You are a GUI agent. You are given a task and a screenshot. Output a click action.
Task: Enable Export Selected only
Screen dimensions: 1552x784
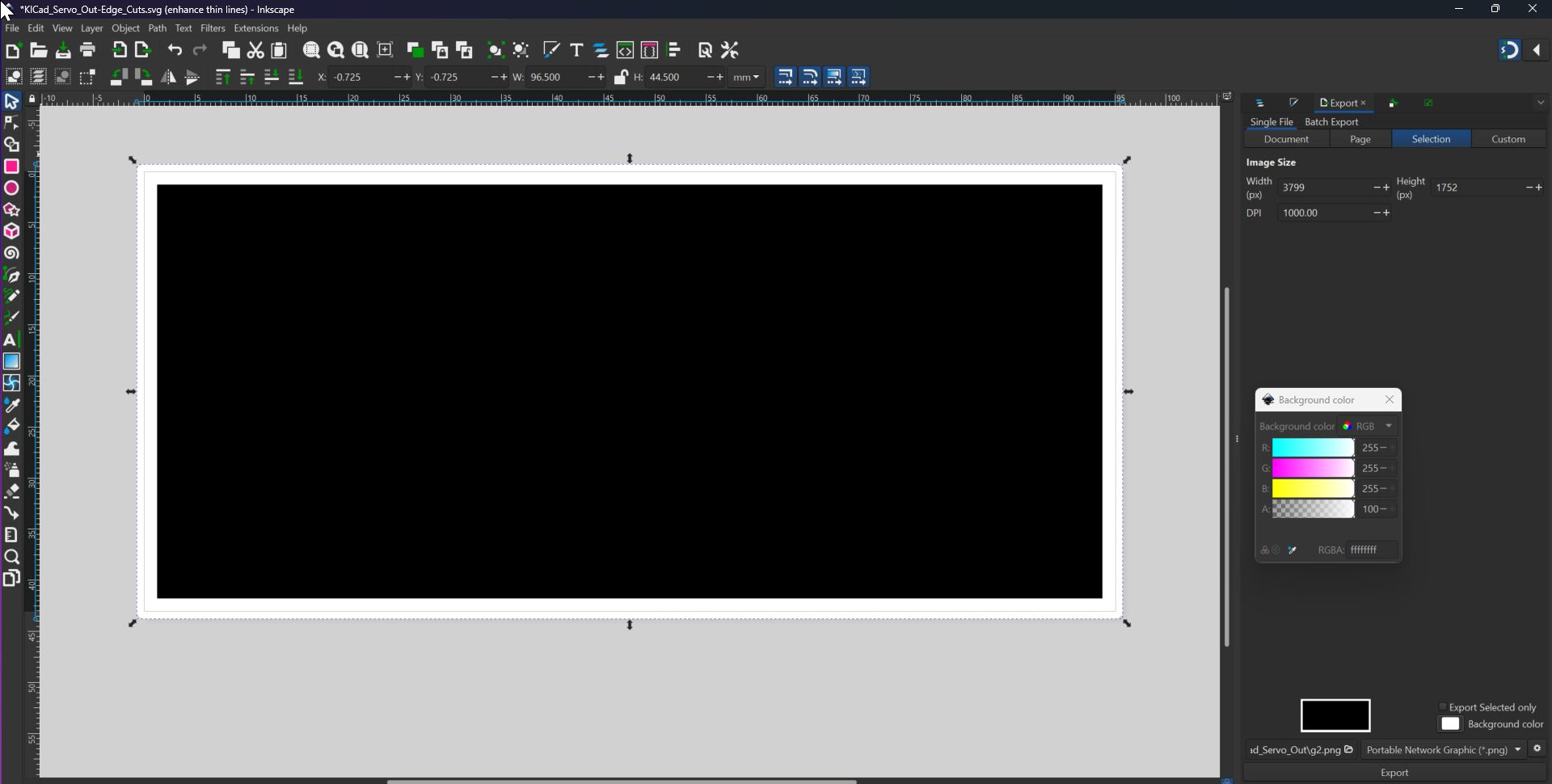tap(1444, 706)
